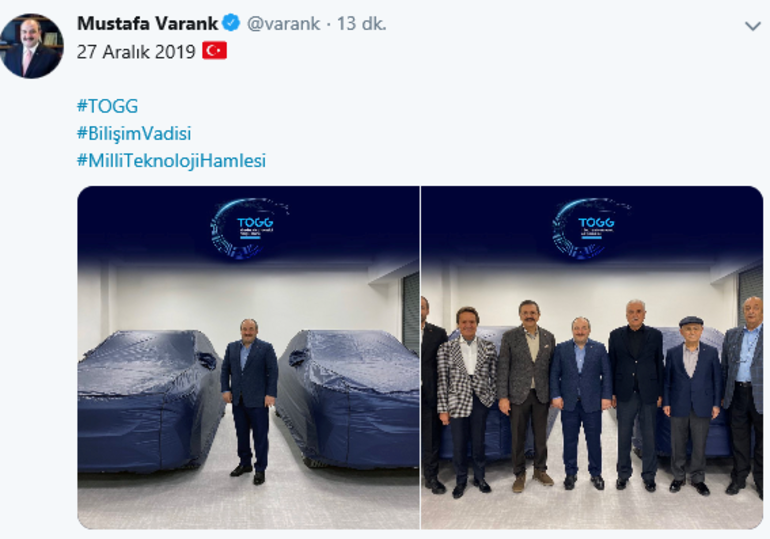Click the Turkish flag emoji

[x=215, y=51]
